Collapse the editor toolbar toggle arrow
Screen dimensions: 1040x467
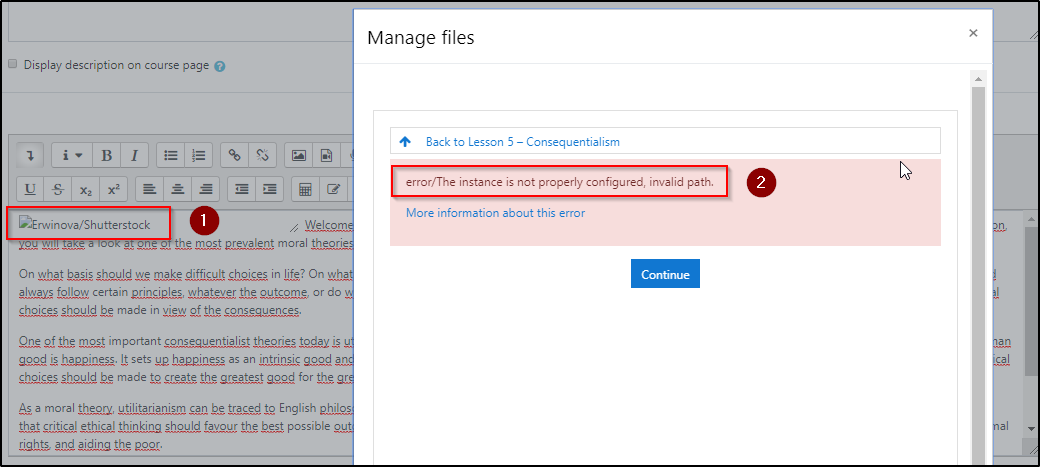(x=30, y=155)
